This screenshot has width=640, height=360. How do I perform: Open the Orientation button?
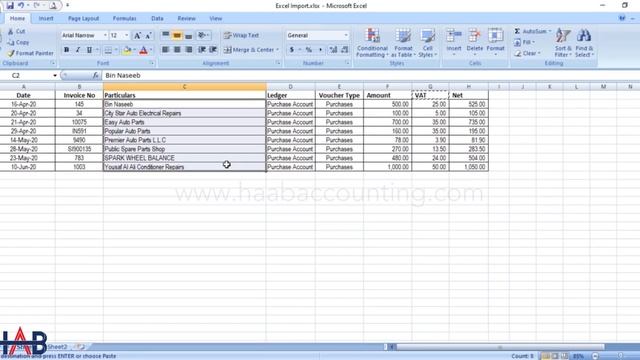tap(203, 36)
